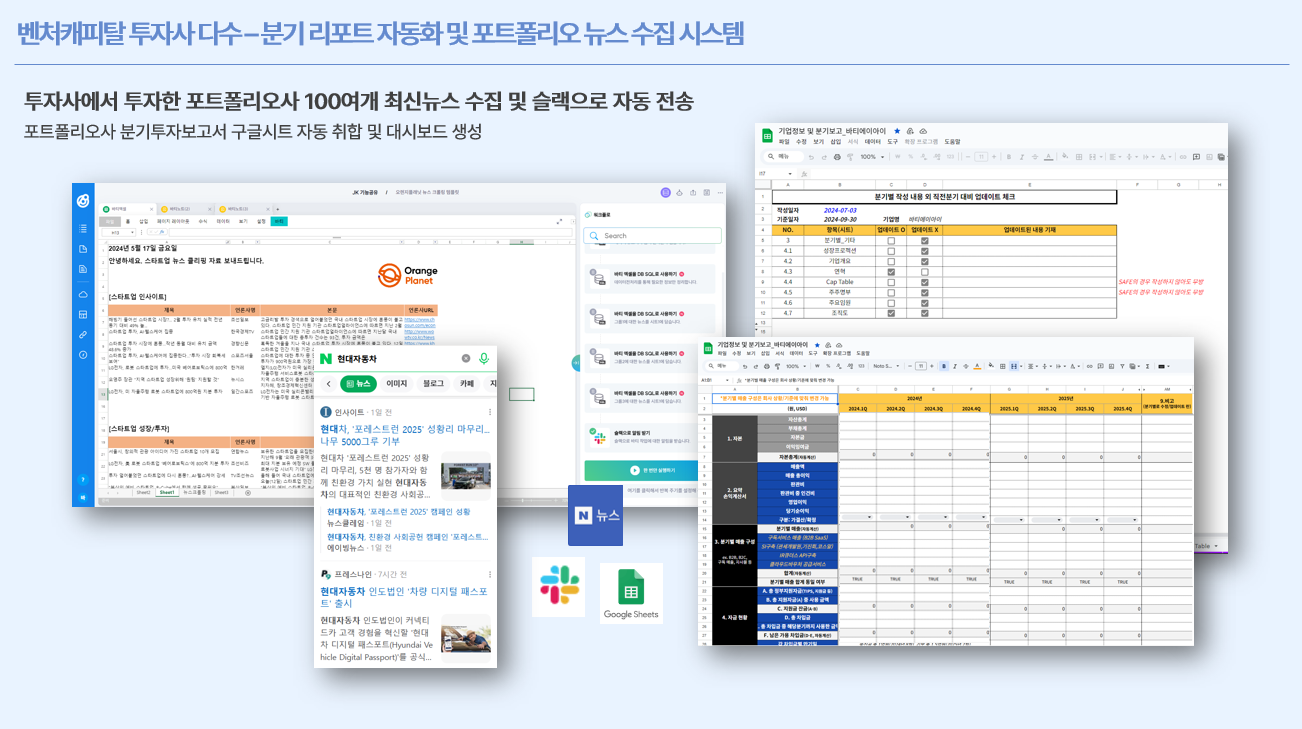Open name box dropdown in upper Sheets window

coord(790,174)
